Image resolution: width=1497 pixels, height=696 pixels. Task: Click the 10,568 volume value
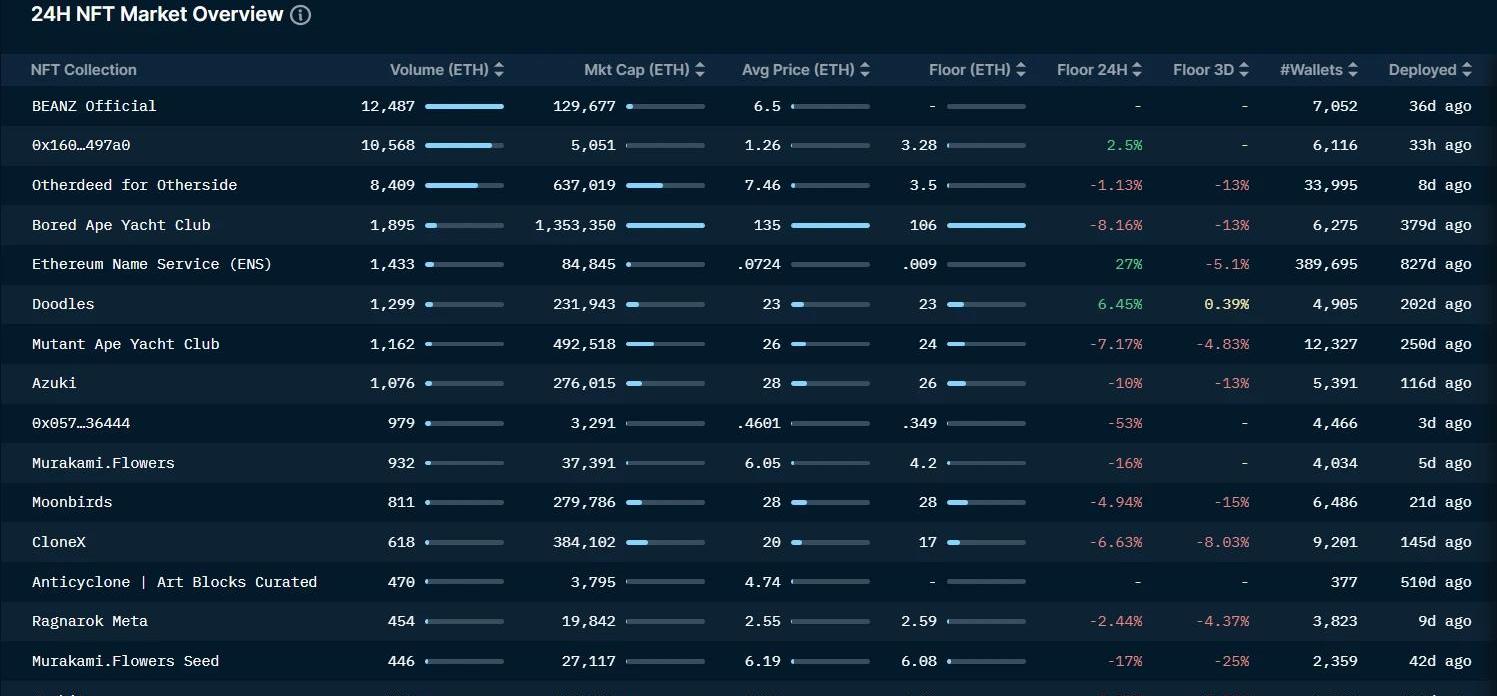388,145
